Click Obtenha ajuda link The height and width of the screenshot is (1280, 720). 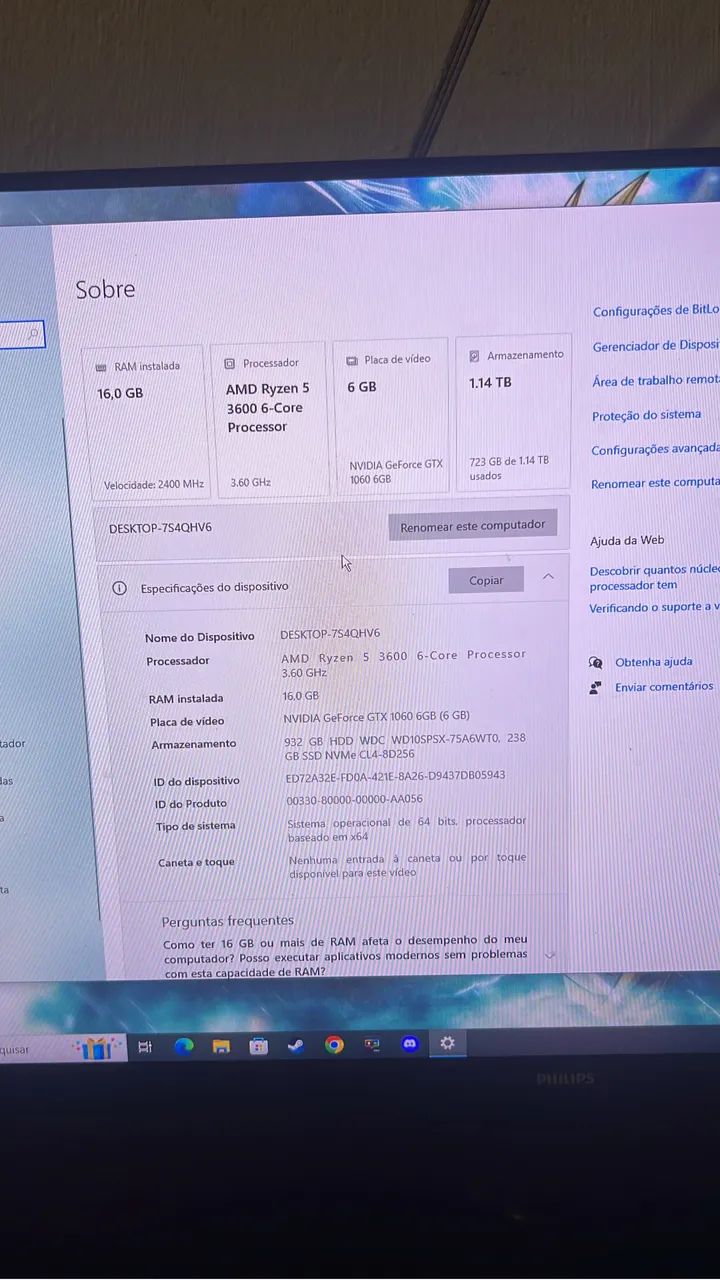[654, 662]
